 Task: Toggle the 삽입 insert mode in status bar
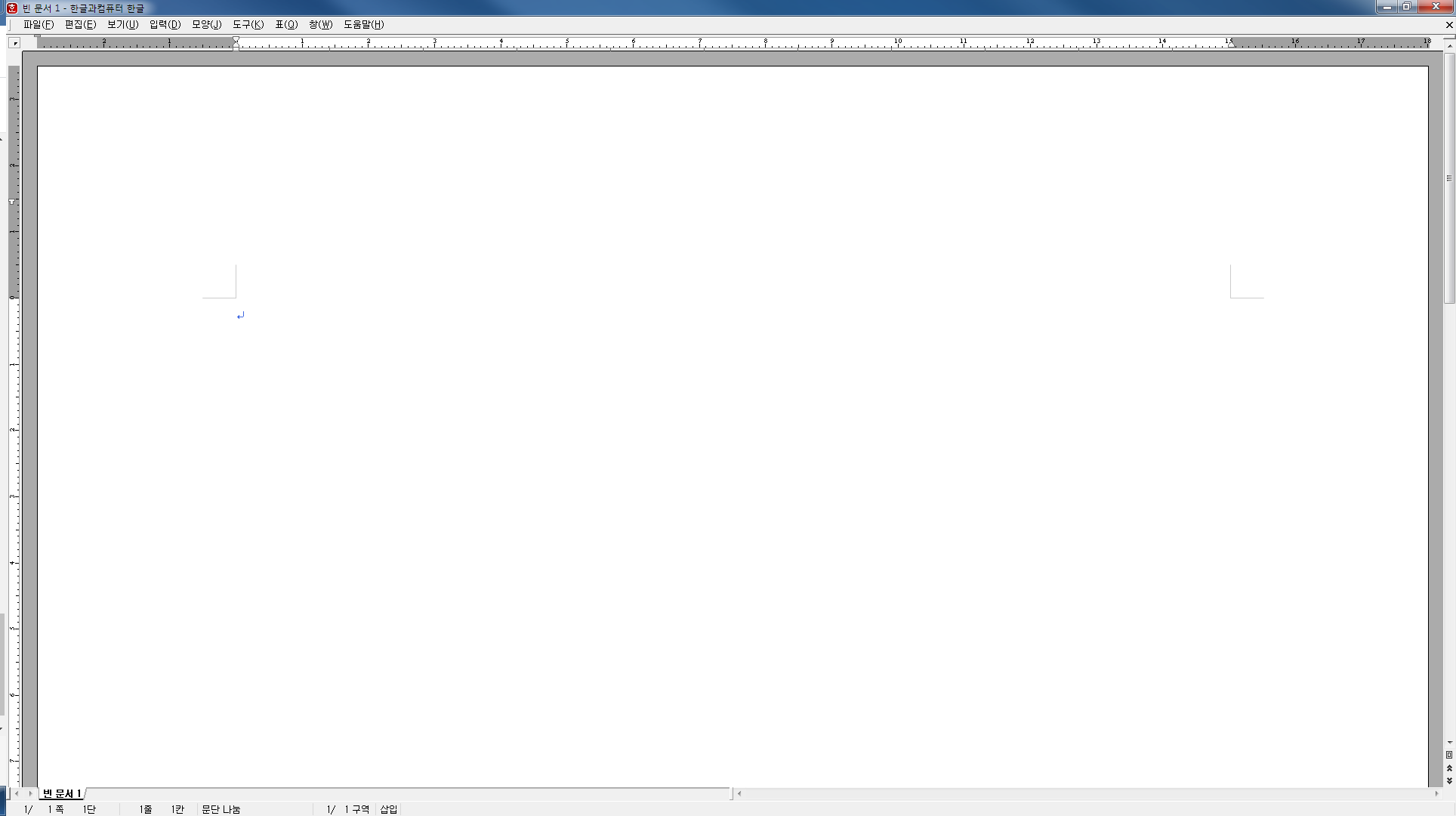[x=388, y=809]
